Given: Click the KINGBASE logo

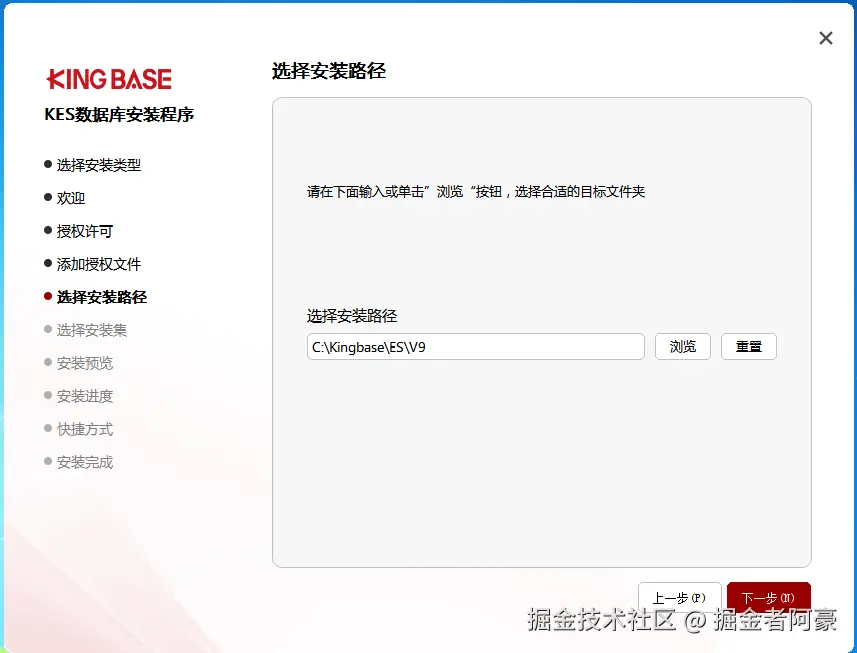Looking at the screenshot, I should click(109, 79).
